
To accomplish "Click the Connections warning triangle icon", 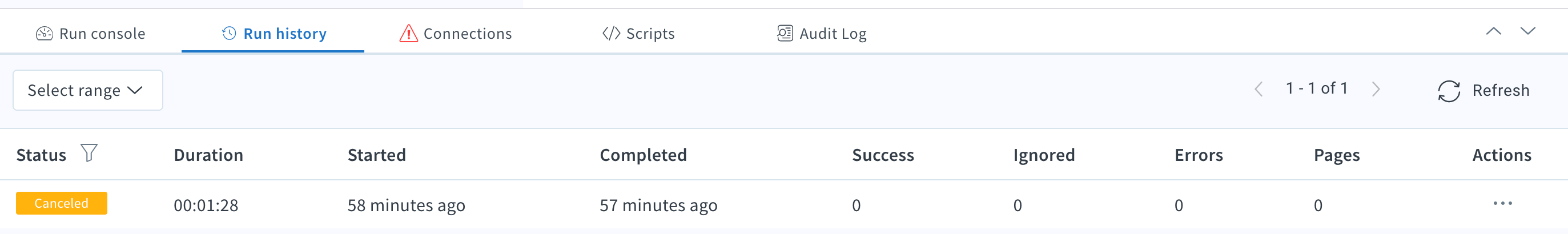I will [x=408, y=34].
